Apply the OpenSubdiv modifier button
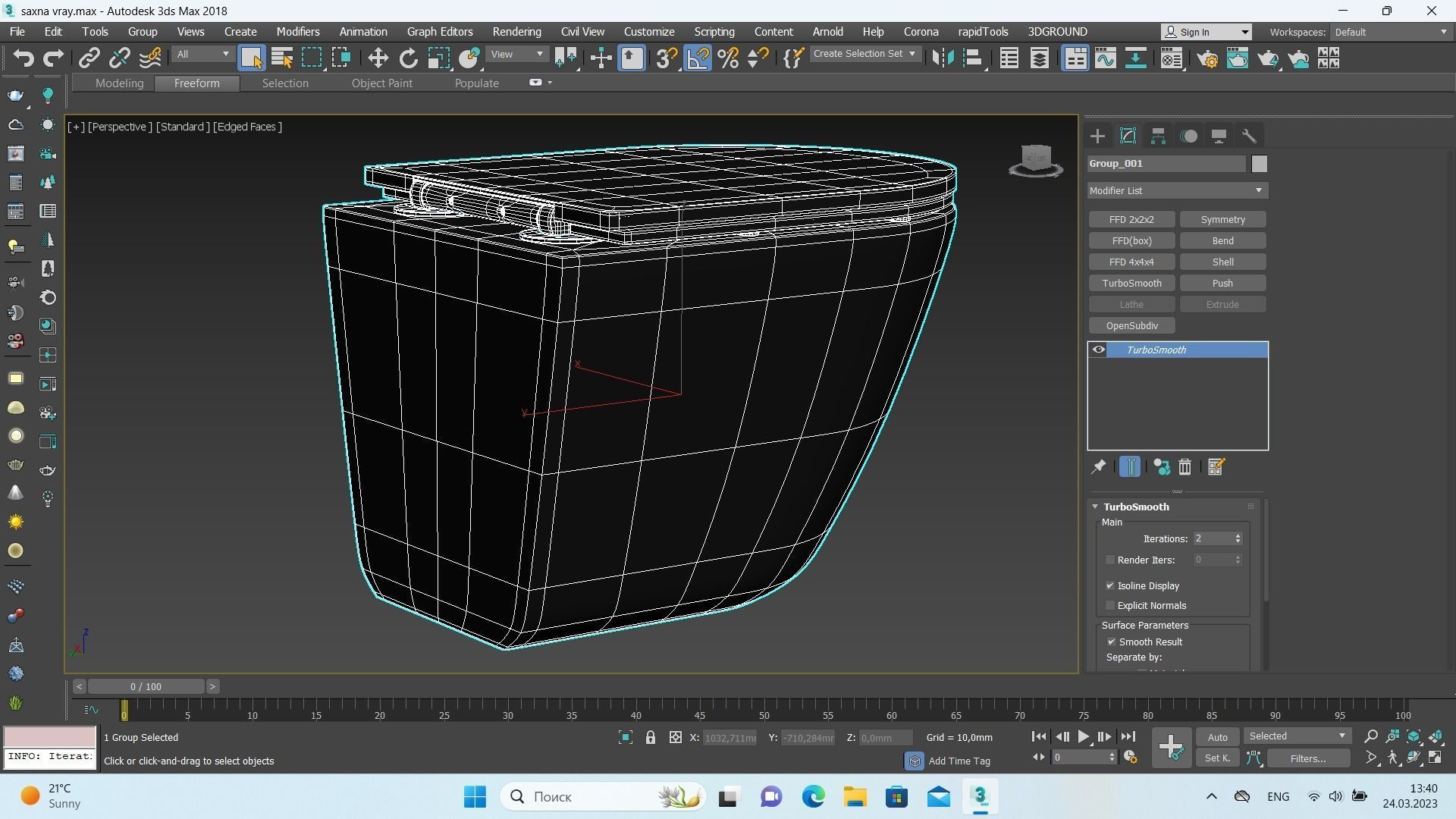Image resolution: width=1456 pixels, height=819 pixels. (1131, 325)
